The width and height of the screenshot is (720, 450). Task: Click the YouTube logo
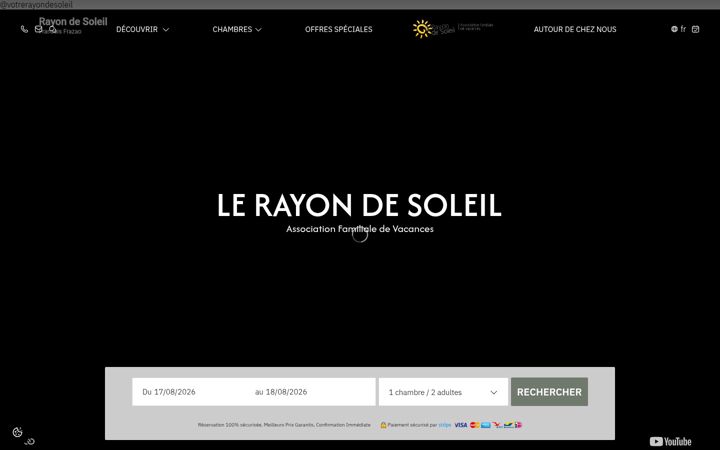point(670,441)
